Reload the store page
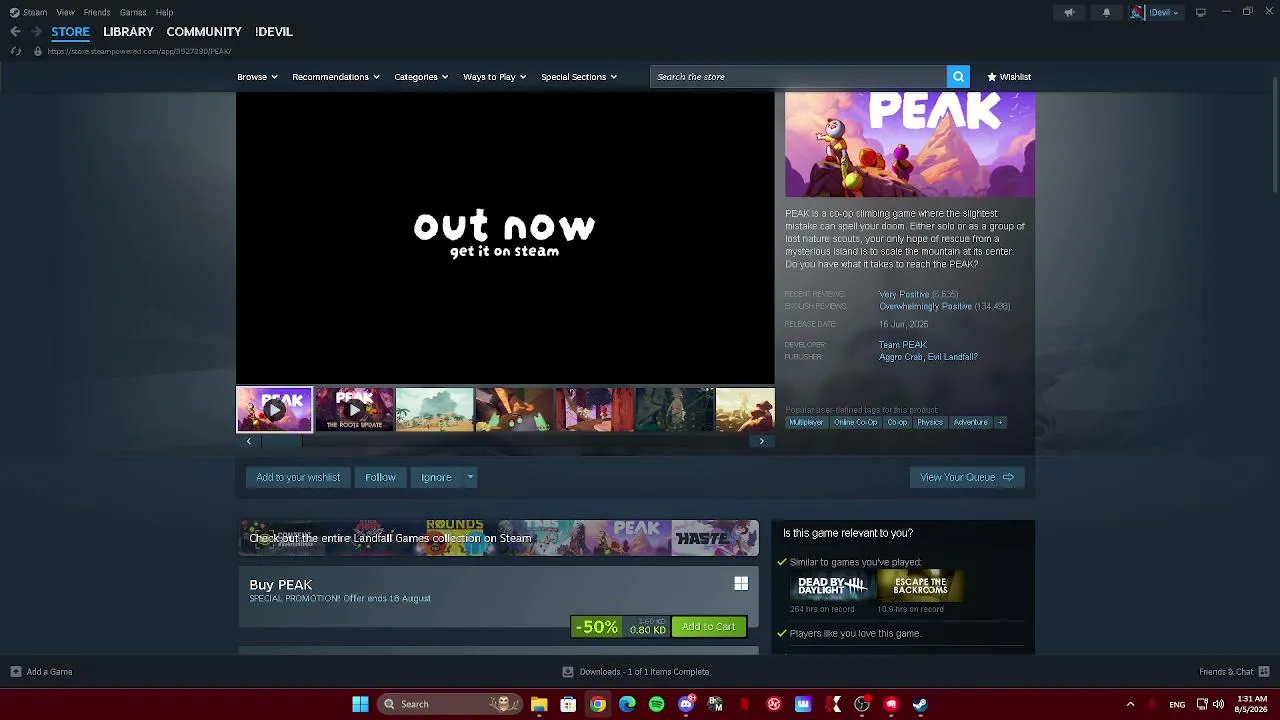Image resolution: width=1280 pixels, height=720 pixels. point(16,51)
